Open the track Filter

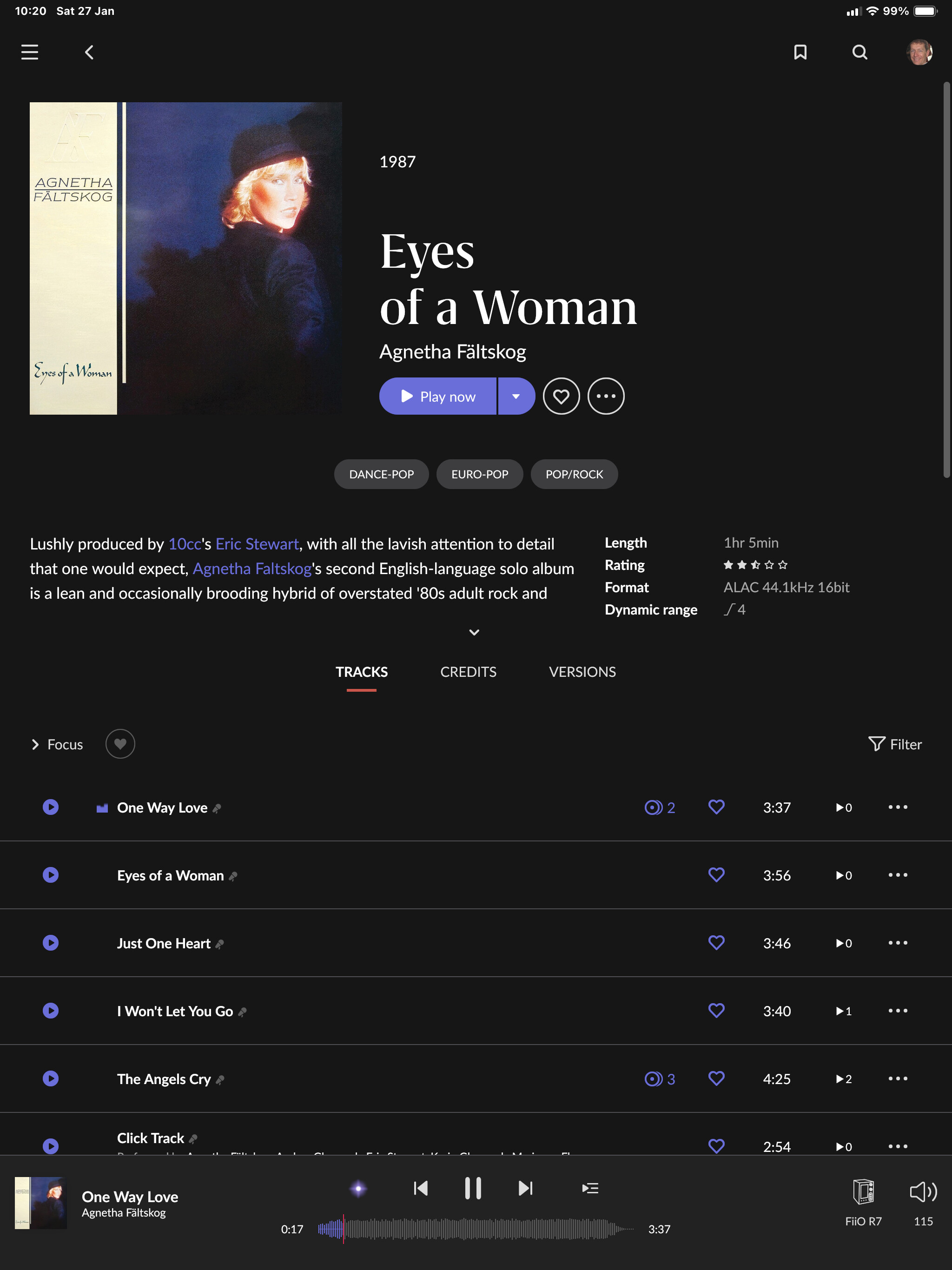[894, 744]
